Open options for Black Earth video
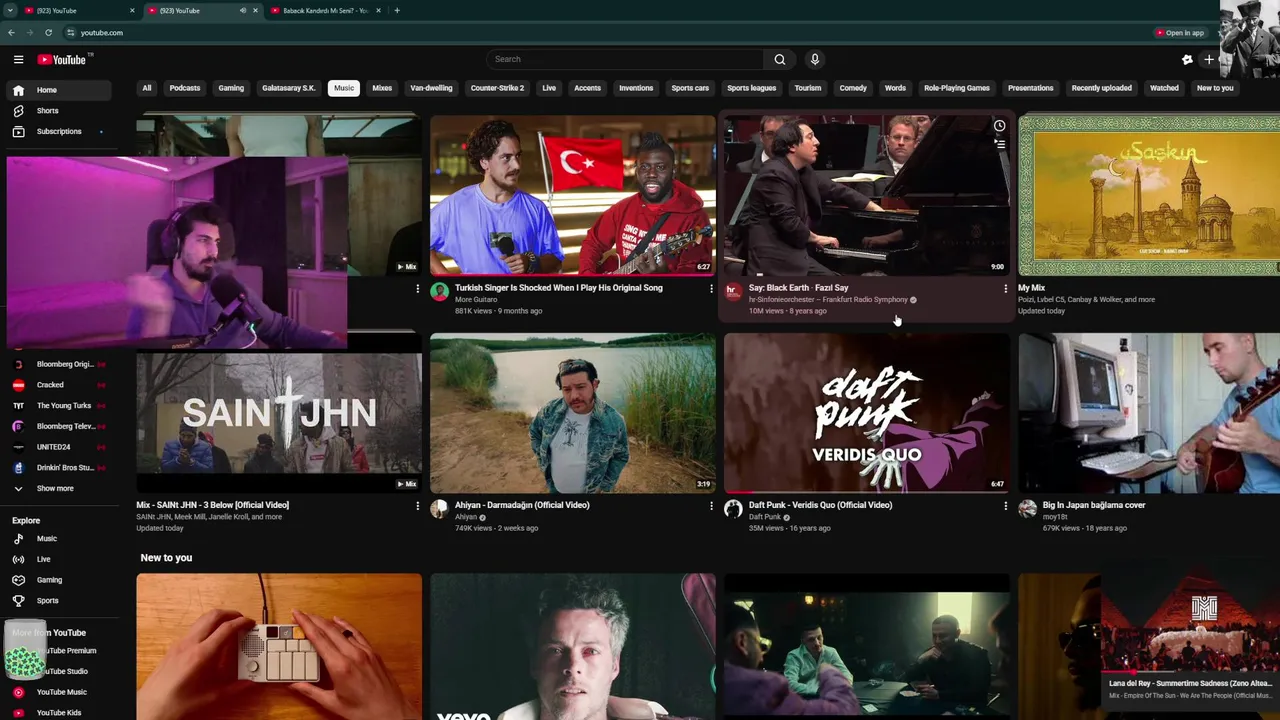This screenshot has width=1280, height=720. (x=1005, y=288)
